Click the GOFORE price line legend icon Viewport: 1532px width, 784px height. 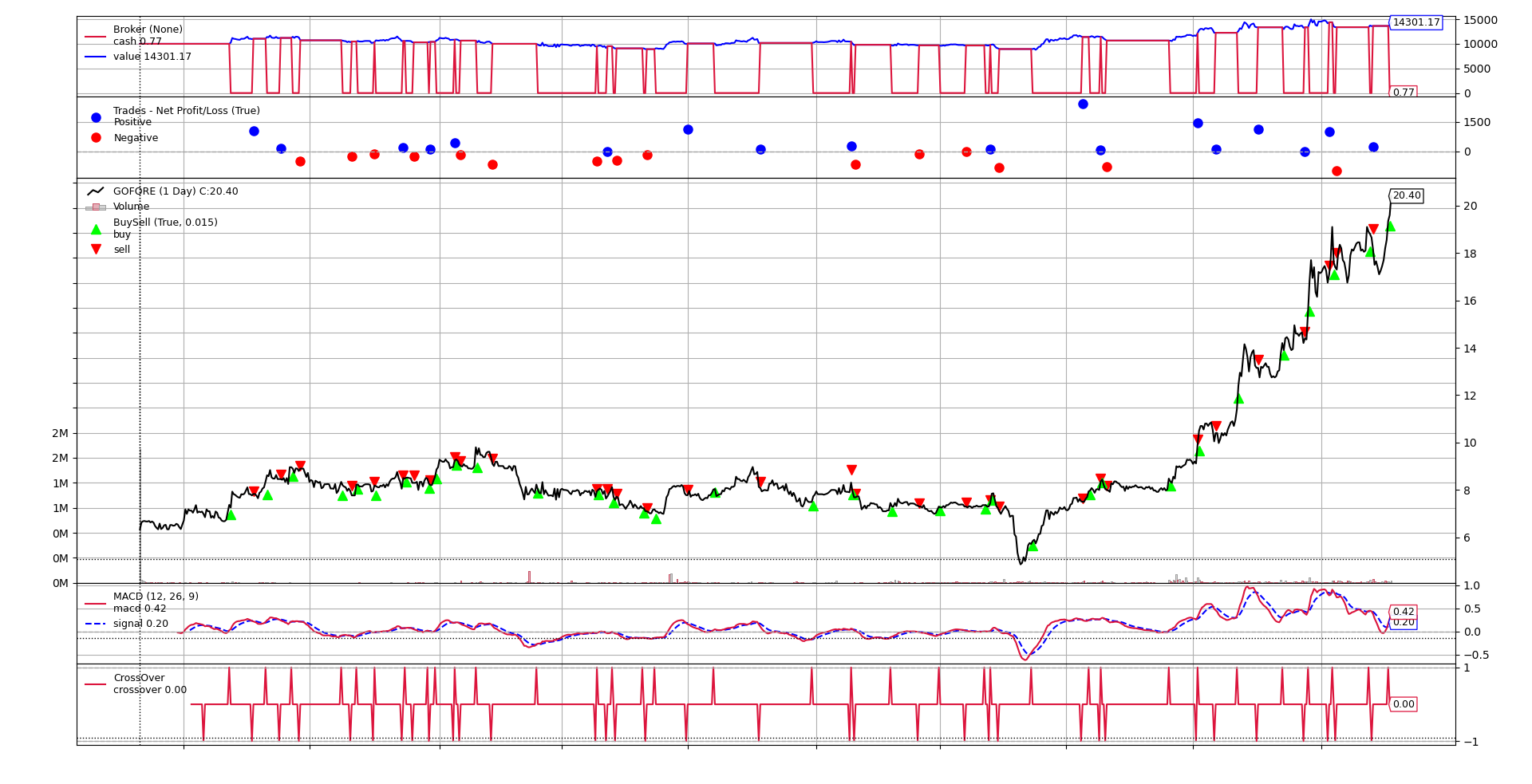point(96,191)
